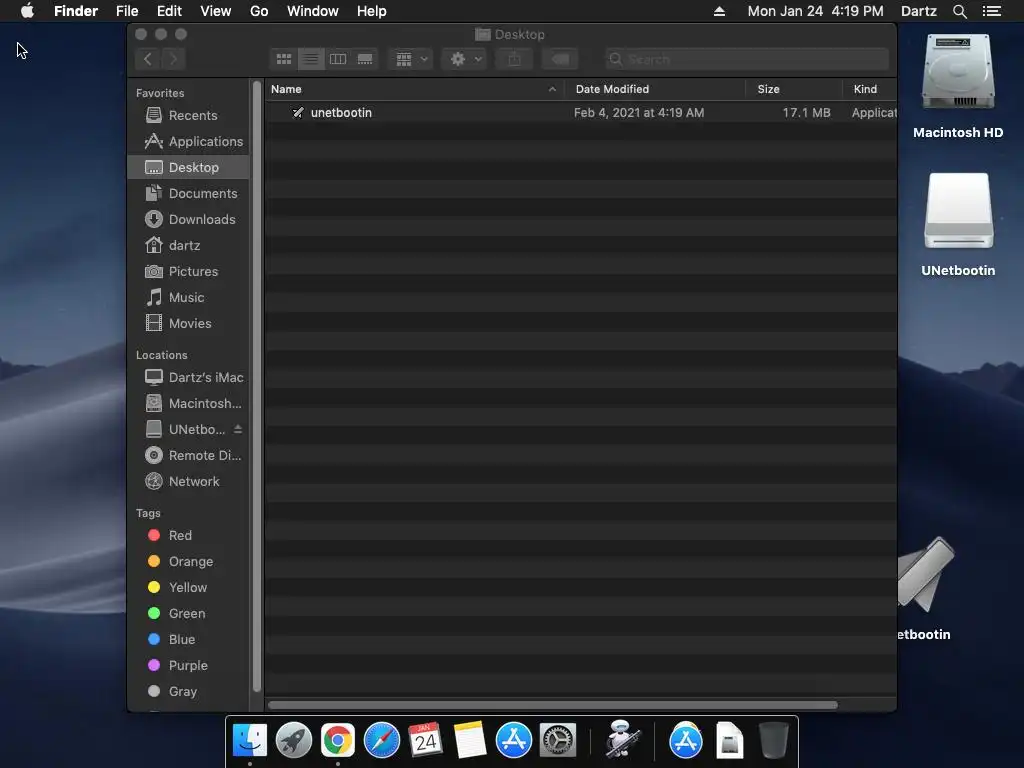Image resolution: width=1024 pixels, height=768 pixels.
Task: Open Calendar from the Dock
Action: (x=426, y=741)
